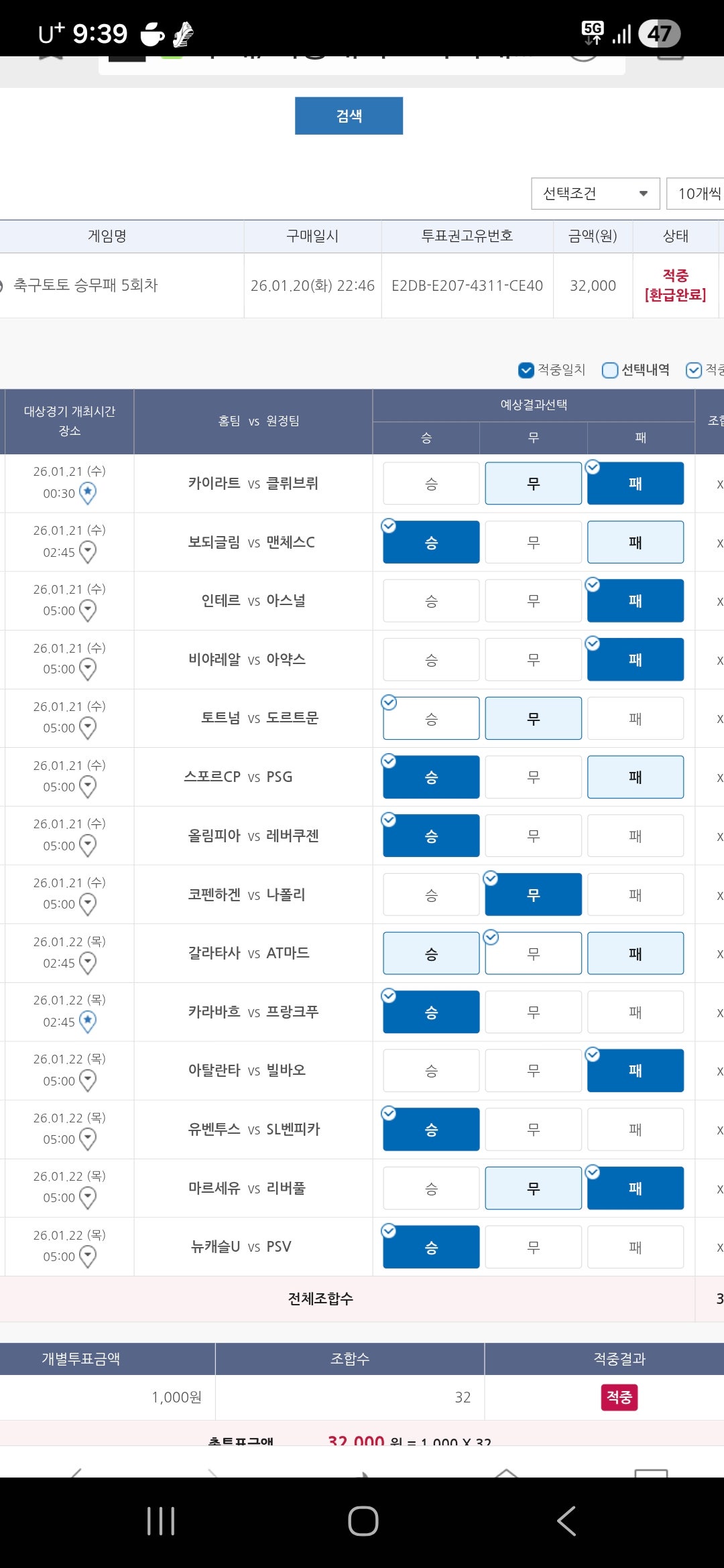Select 승 for 유벤투스 vs SL벤피카
Viewport: 724px width, 1568px height.
[431, 1130]
